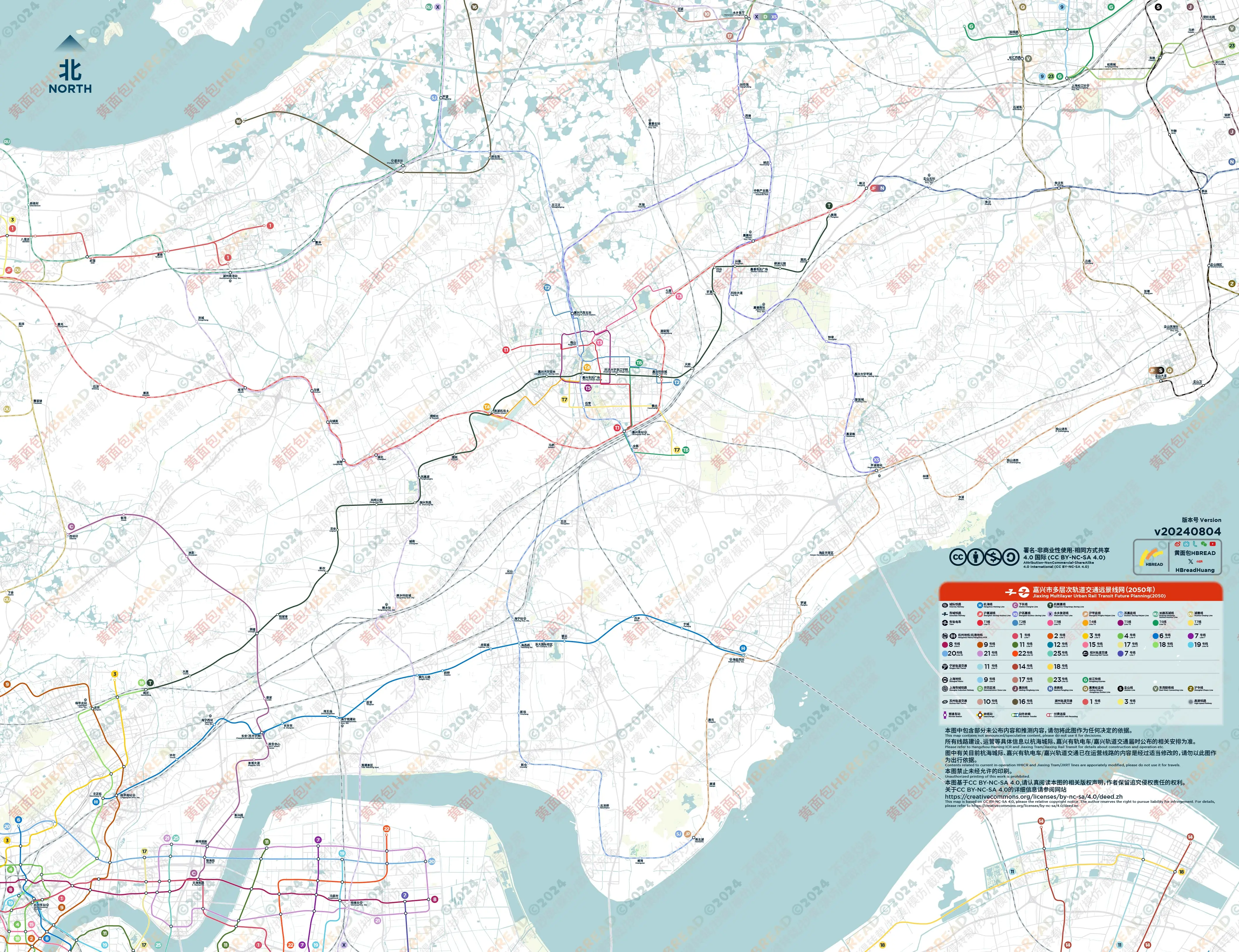Click the Interchange station symbol in legend

(x=980, y=715)
